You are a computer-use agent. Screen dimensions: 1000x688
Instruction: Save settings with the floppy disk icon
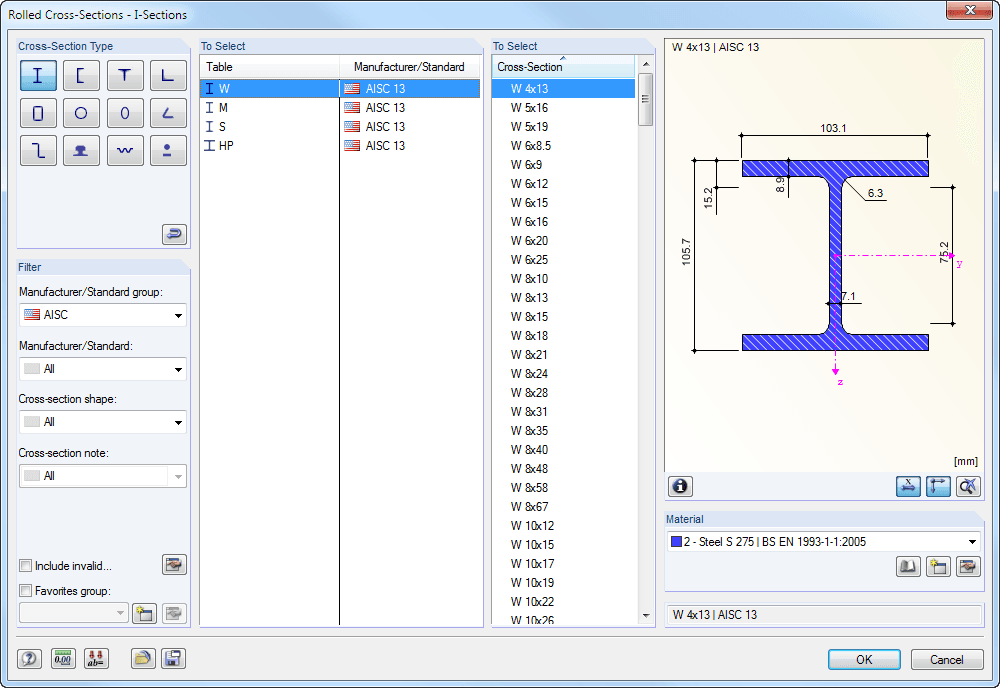173,658
